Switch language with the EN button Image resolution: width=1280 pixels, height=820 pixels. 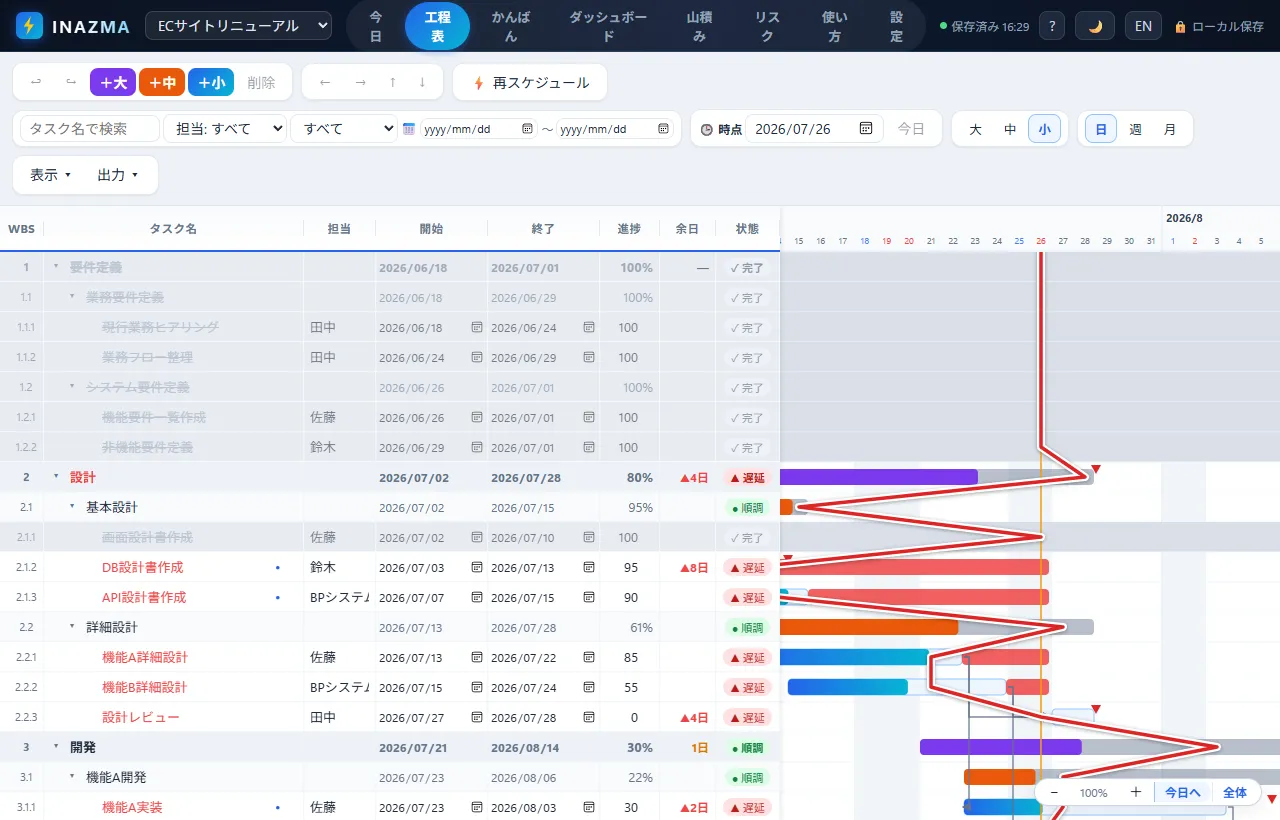click(x=1143, y=26)
